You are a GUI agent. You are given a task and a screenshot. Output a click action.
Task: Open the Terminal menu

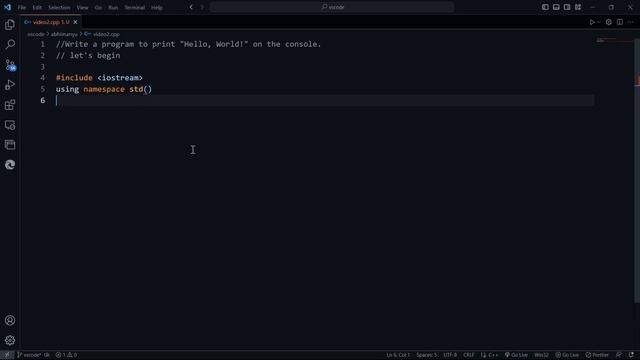134,7
